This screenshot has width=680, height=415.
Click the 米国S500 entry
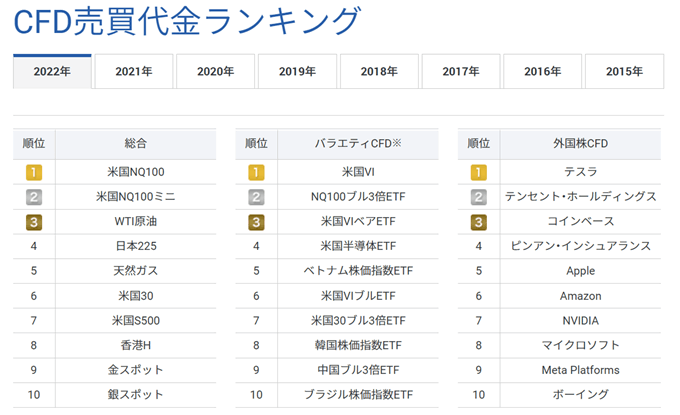click(x=136, y=321)
